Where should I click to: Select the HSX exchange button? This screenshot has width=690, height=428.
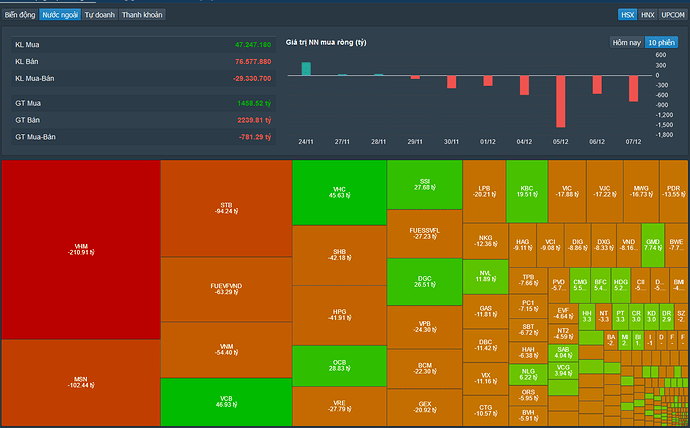pyautogui.click(x=627, y=15)
